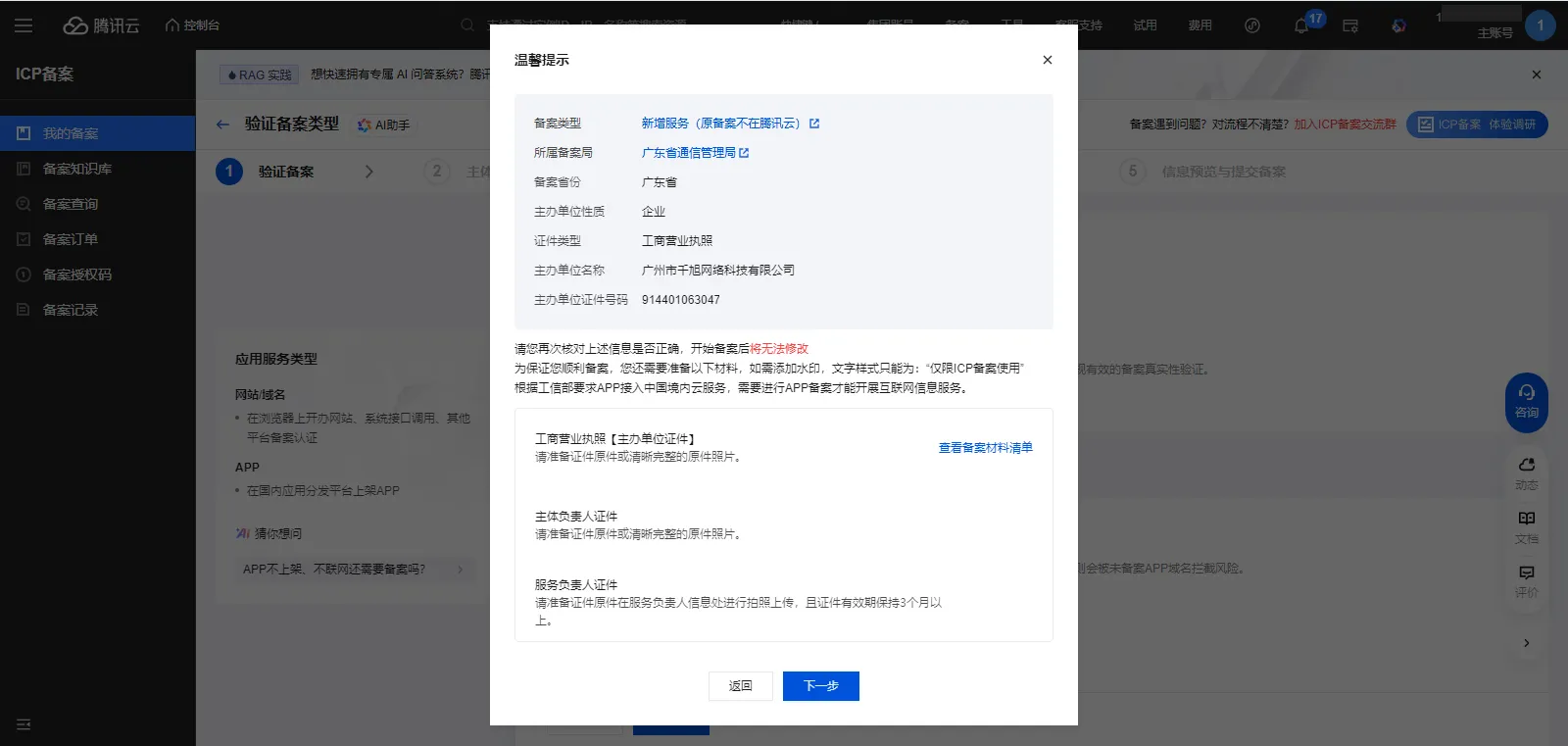Close the top announcement banner

tap(1536, 75)
